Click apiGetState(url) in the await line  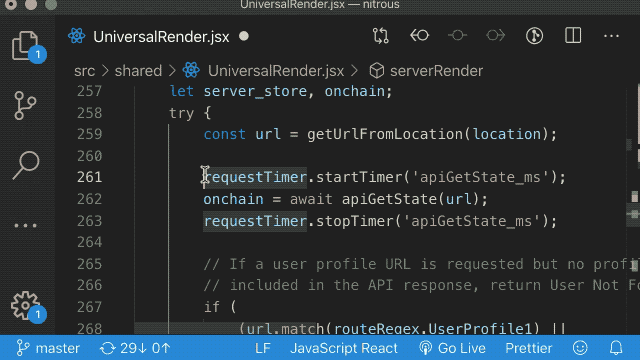pyautogui.click(x=410, y=199)
